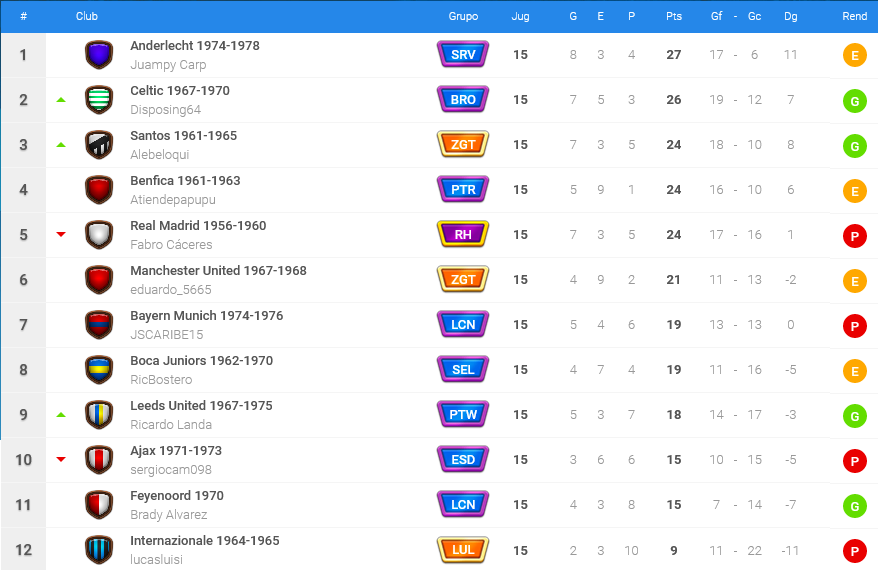Sort table by Grupo column header
Image resolution: width=878 pixels, height=570 pixels.
[463, 16]
